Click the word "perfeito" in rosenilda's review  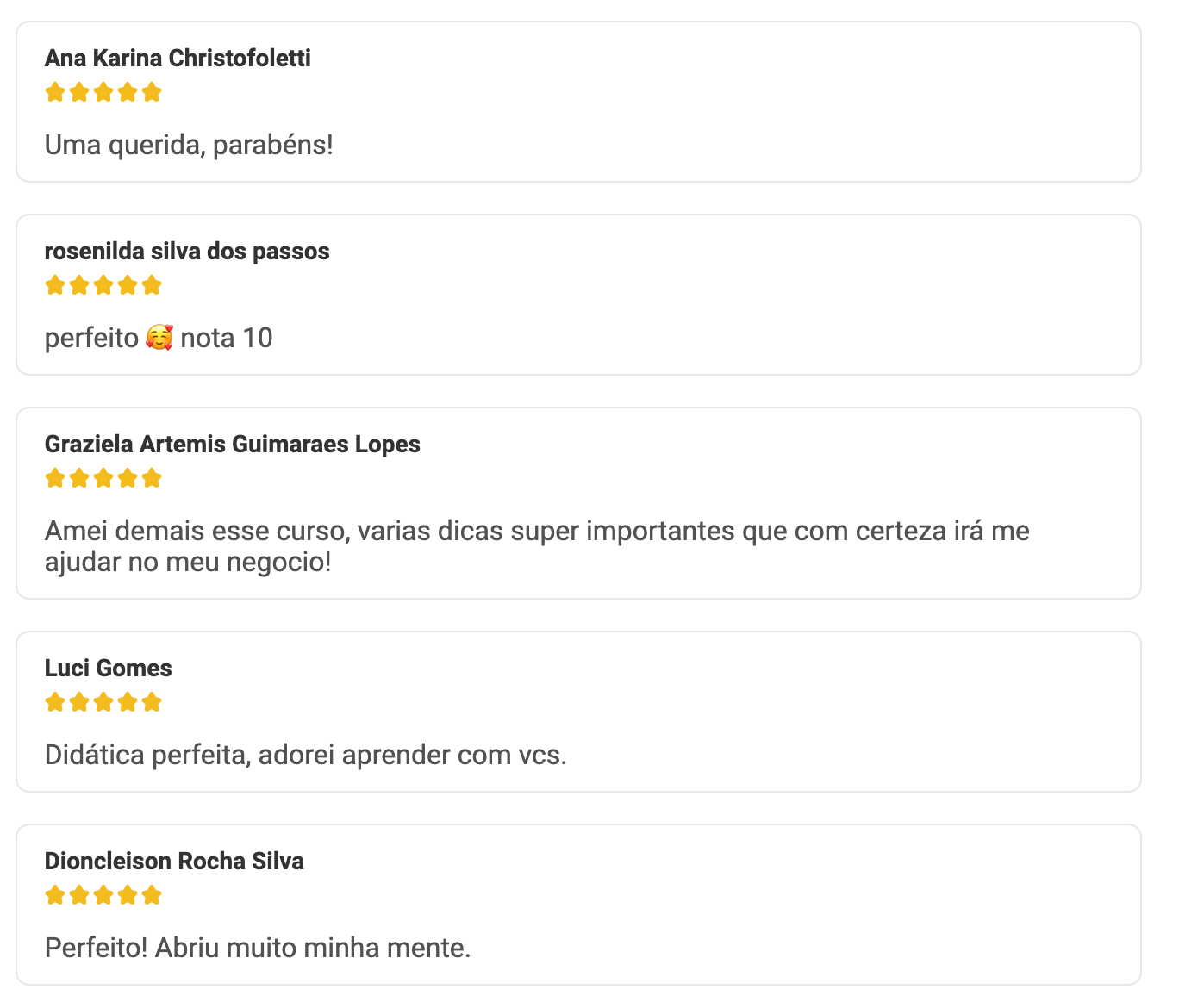(x=91, y=338)
